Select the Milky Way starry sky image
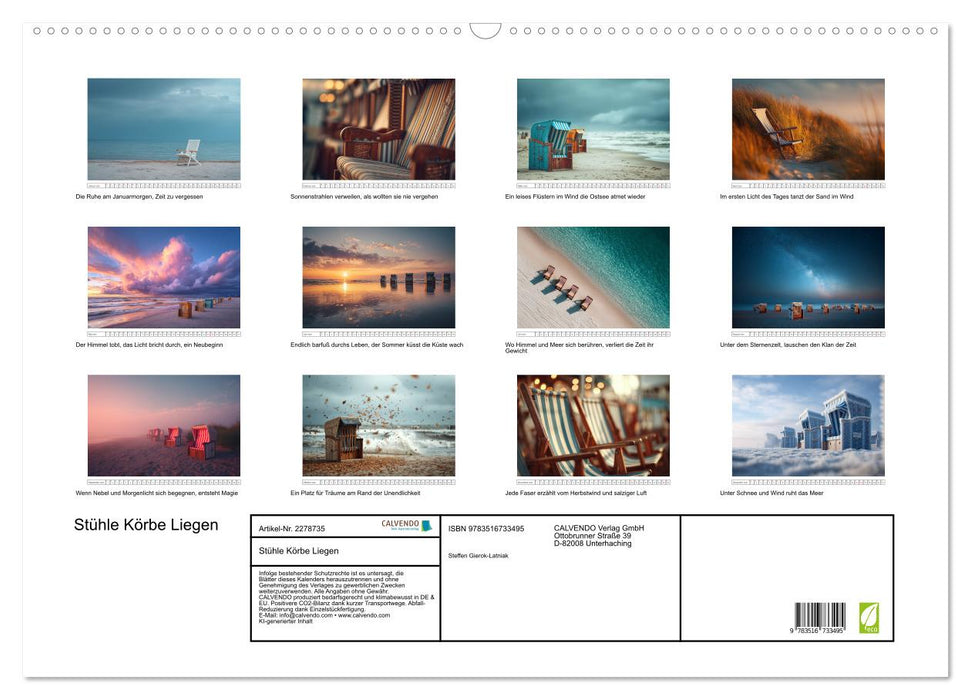971x700 pixels. [x=808, y=277]
